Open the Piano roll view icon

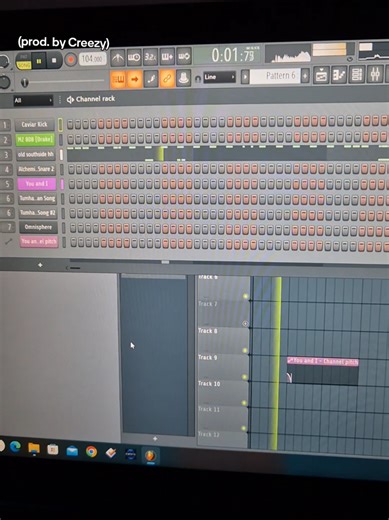pyautogui.click(x=339, y=75)
